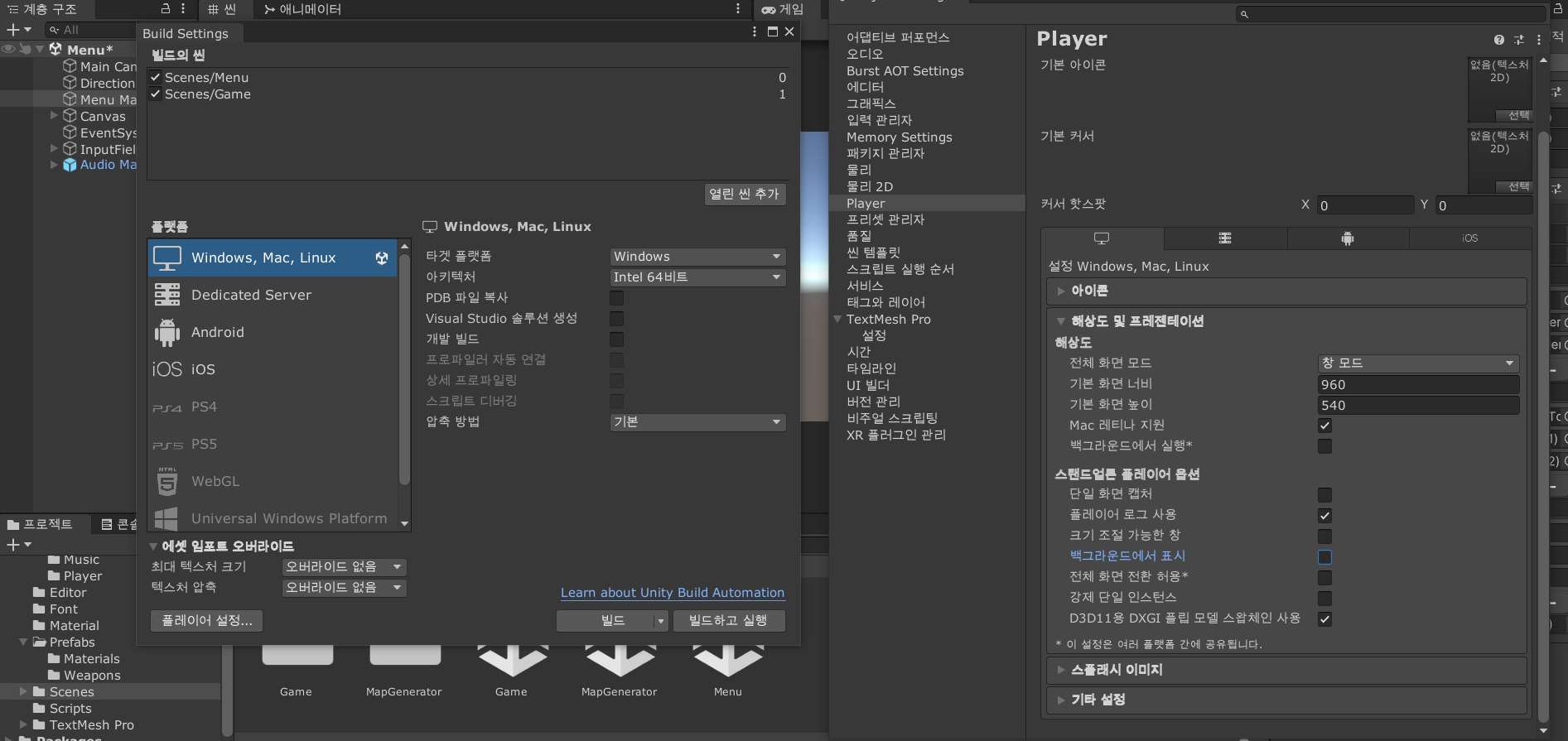
Task: Open target platform Windows dropdown
Action: [x=697, y=257]
